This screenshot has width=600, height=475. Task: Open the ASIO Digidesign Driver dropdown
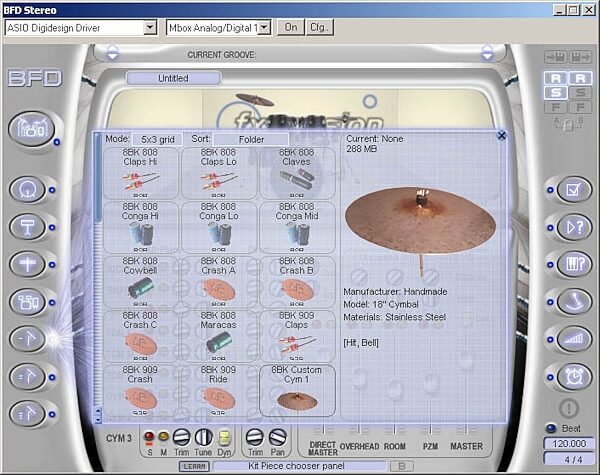click(150, 28)
